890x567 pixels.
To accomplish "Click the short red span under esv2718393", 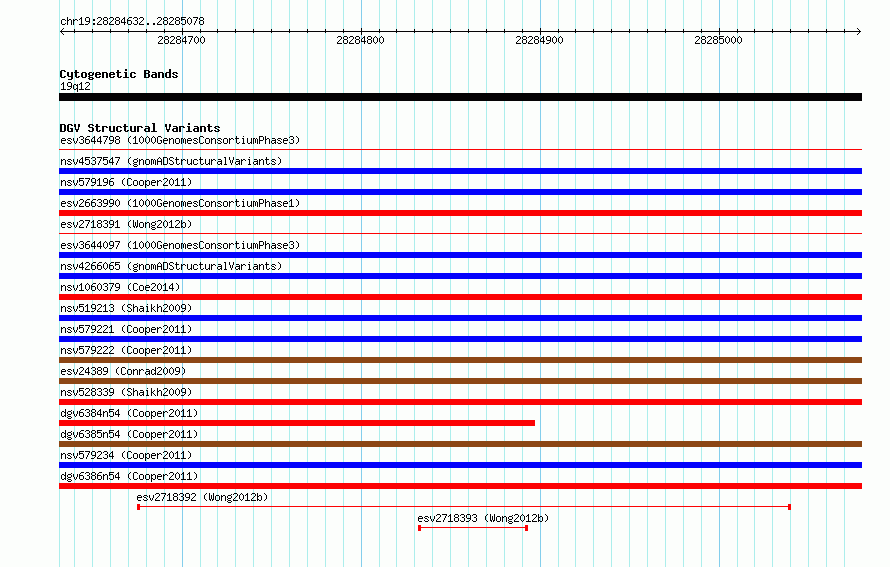I will click(x=473, y=528).
